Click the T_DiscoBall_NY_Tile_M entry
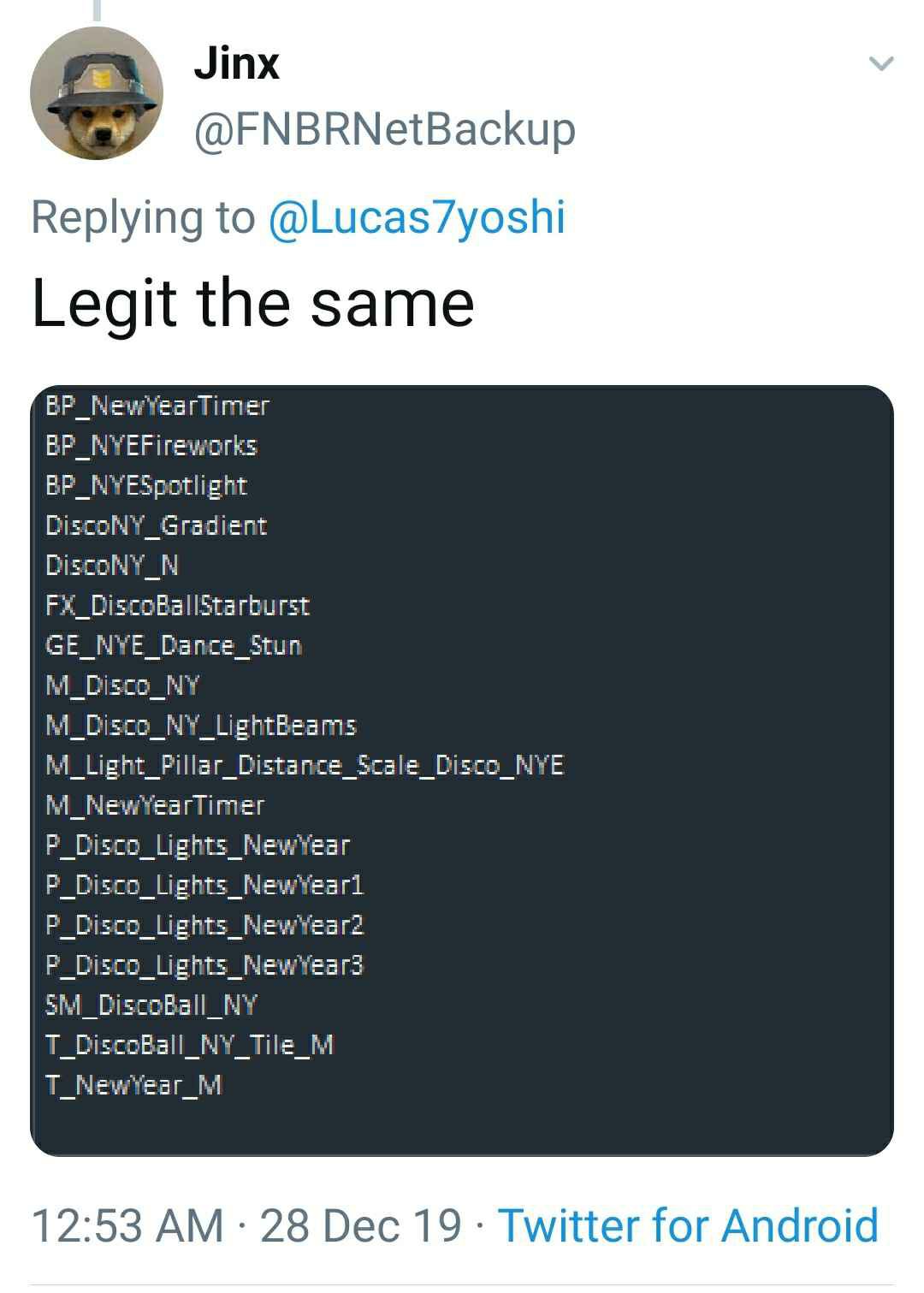The width and height of the screenshot is (924, 1293). (189, 1045)
